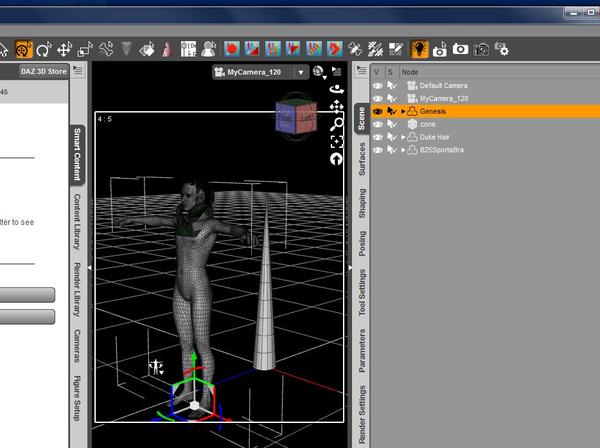This screenshot has width=600, height=448.
Task: Switch to the Surfaces tab
Action: [362, 159]
